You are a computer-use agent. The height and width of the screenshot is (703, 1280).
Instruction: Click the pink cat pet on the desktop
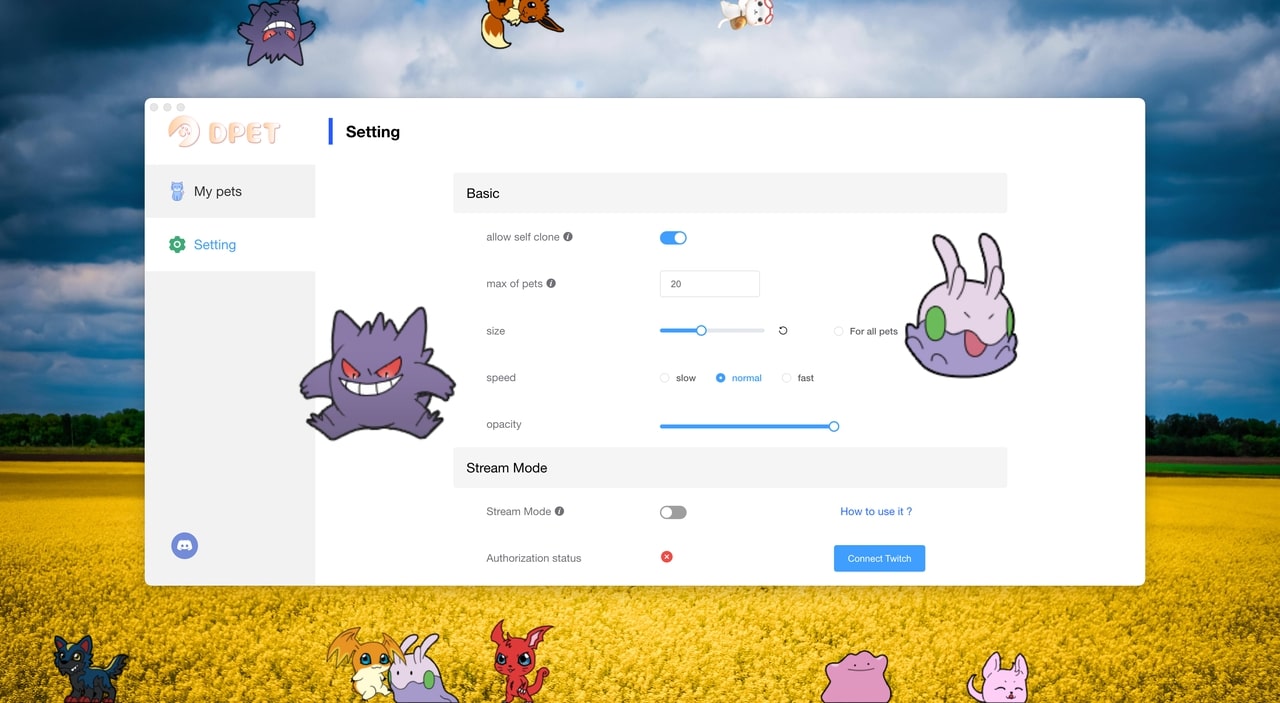pos(998,678)
